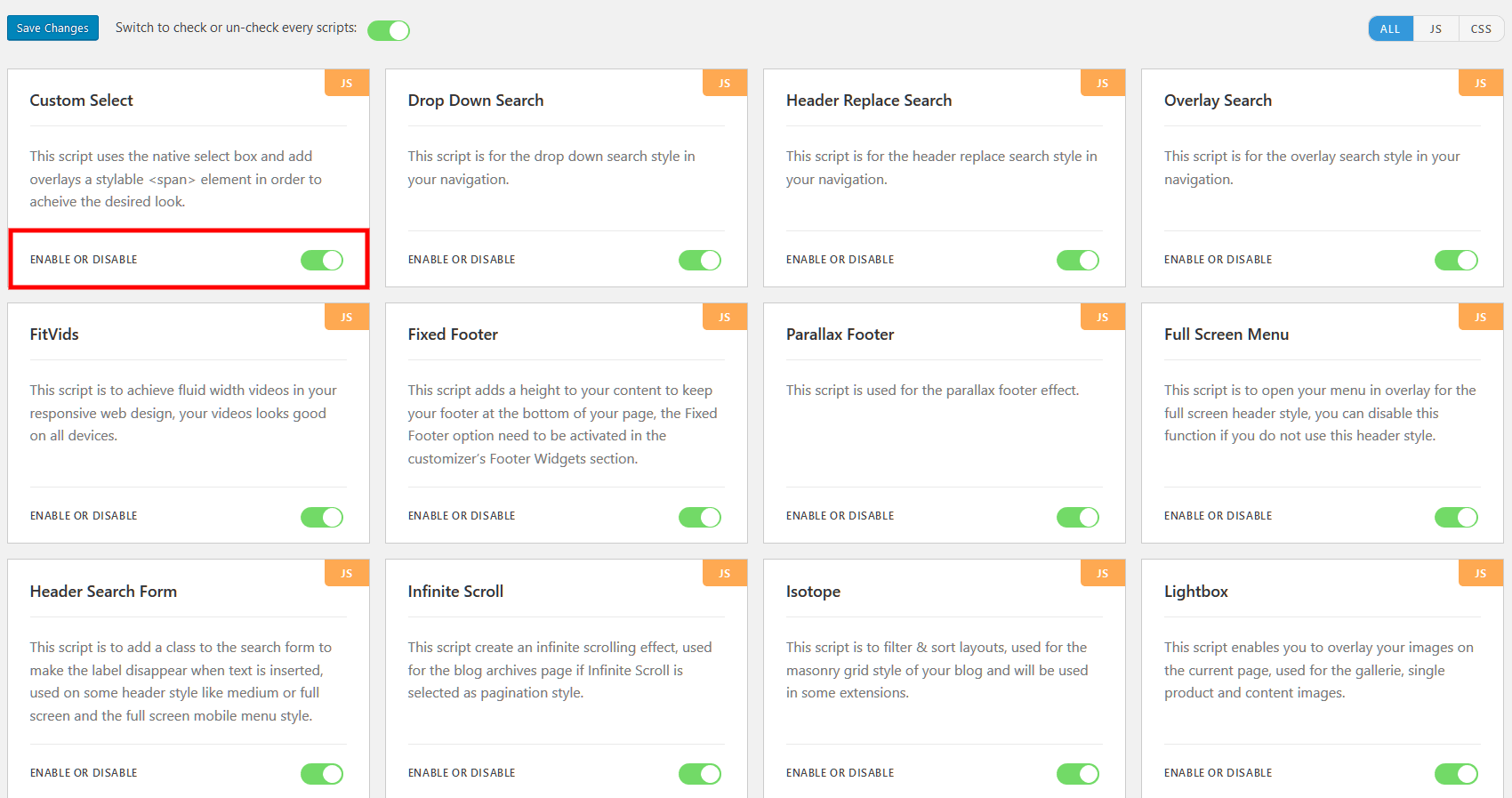Viewport: 1512px width, 798px height.
Task: Click the Header Search Form title
Action: point(103,592)
